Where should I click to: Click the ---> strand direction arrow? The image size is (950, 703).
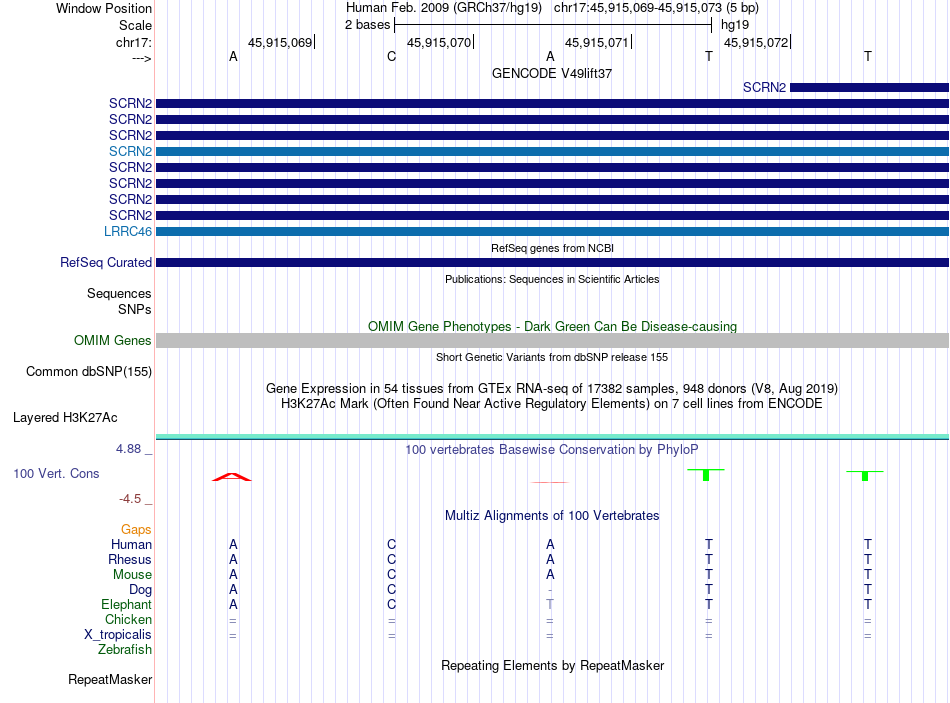[x=142, y=59]
